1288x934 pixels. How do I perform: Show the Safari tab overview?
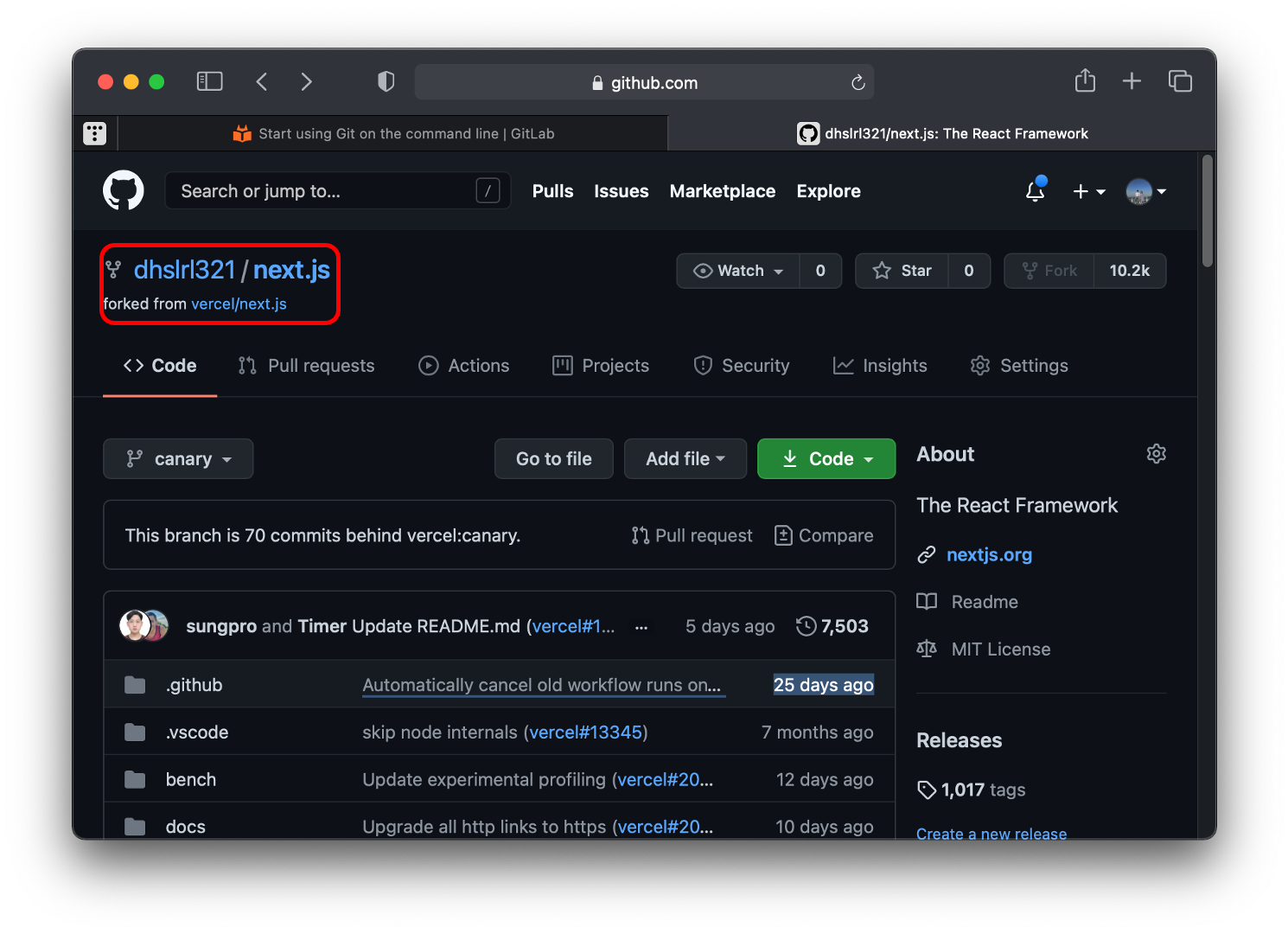point(1180,80)
